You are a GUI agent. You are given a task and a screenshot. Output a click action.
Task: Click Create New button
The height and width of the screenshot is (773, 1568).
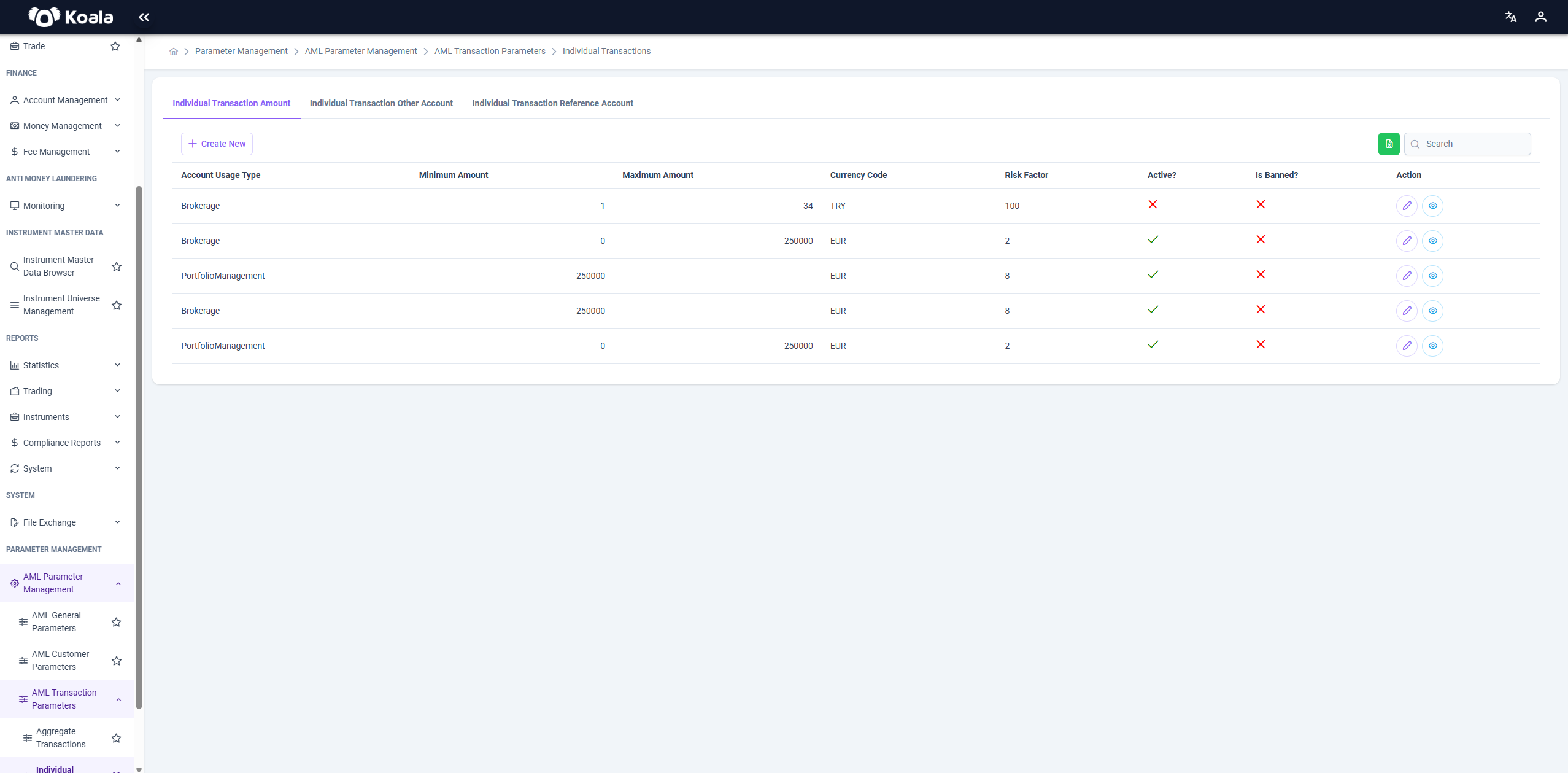(x=217, y=144)
